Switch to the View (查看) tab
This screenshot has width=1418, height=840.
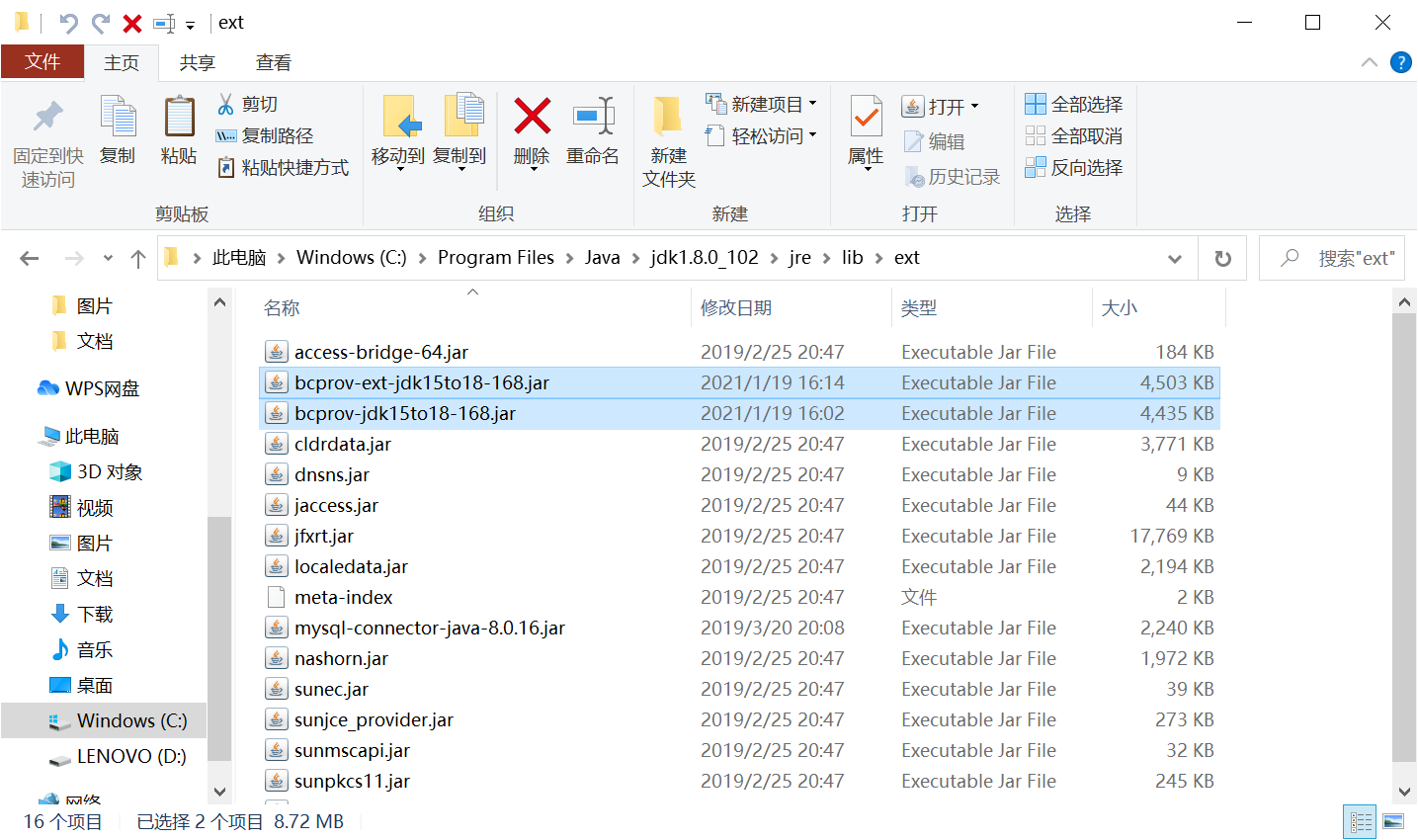274,62
